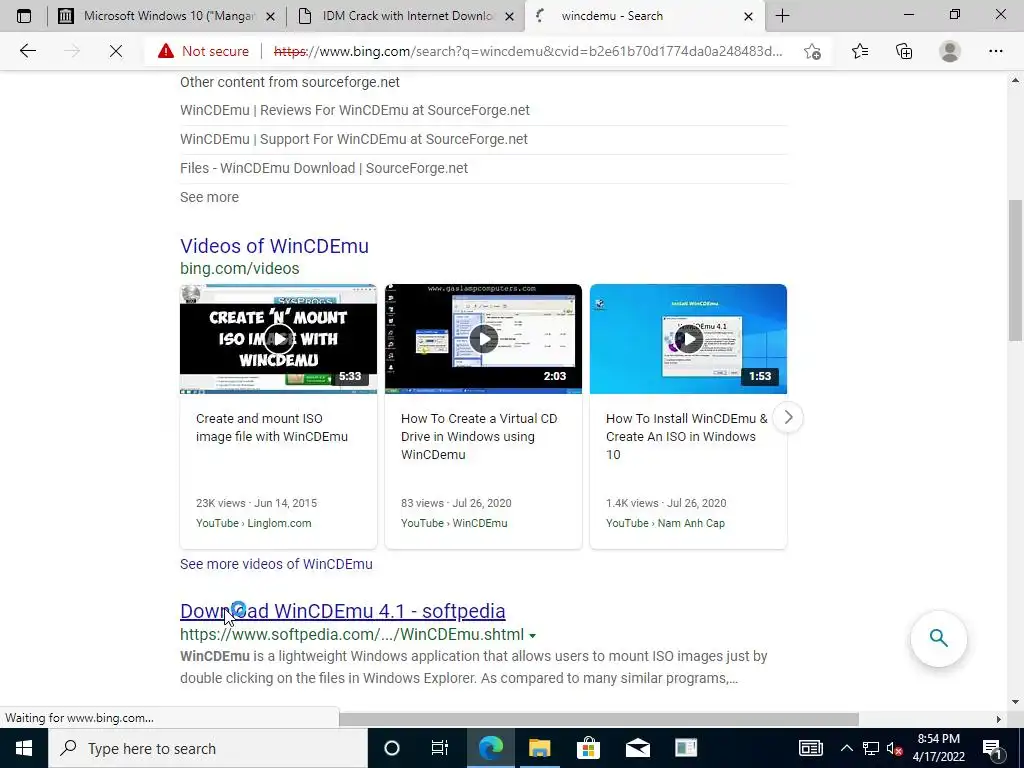Click the 'YouTube › WinCDEmu' source text
The image size is (1024, 768).
[x=454, y=523]
